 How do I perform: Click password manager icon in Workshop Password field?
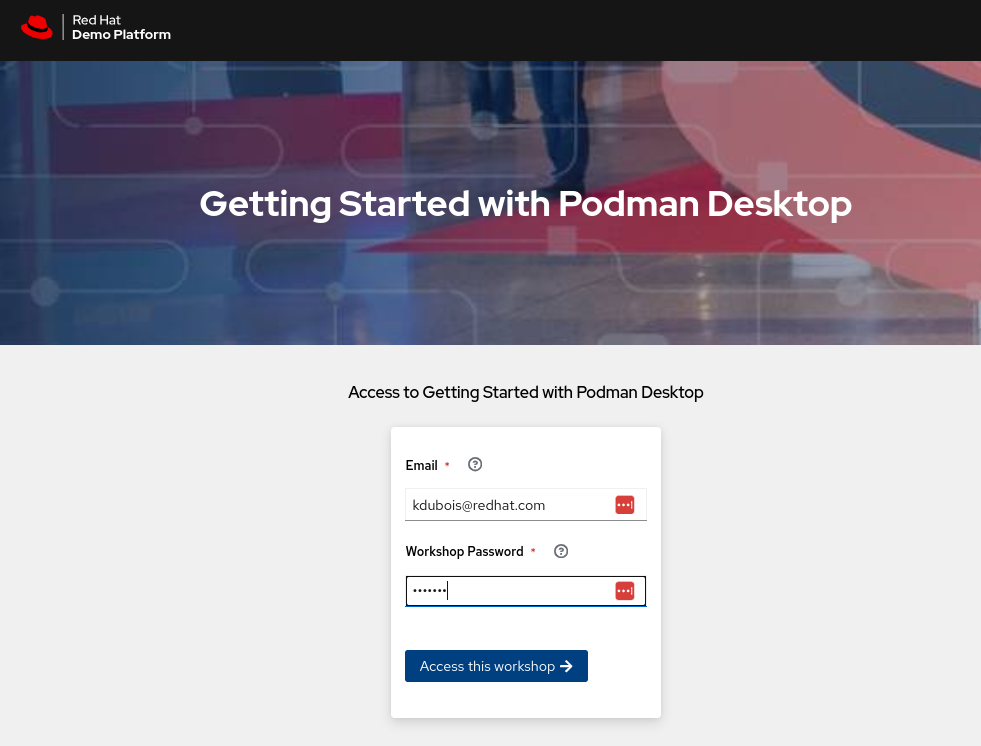pyautogui.click(x=624, y=591)
